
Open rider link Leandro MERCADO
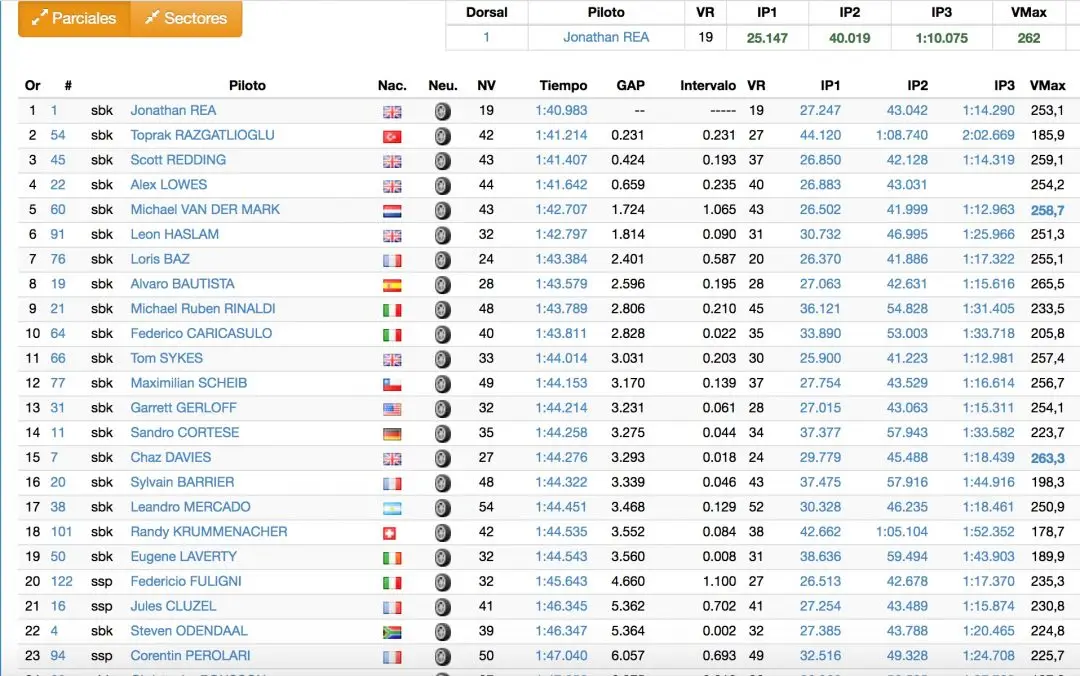tap(191, 507)
